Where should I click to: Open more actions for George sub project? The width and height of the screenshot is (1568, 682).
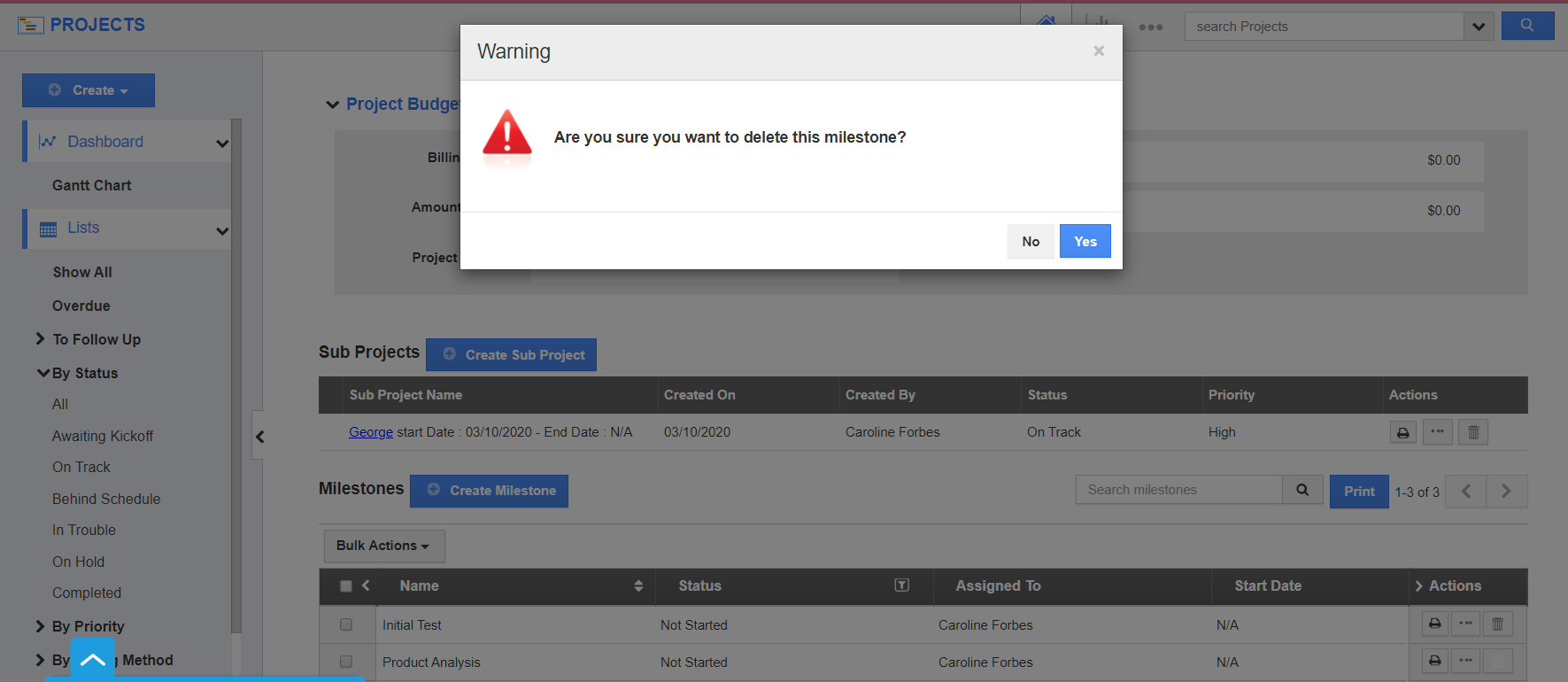1437,432
